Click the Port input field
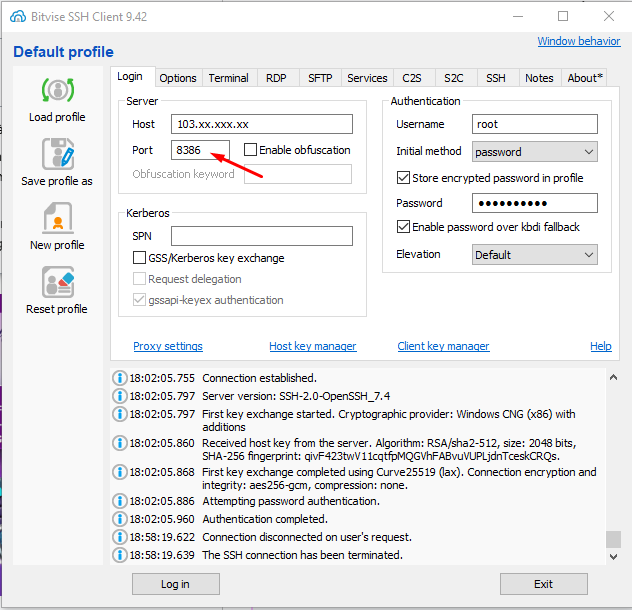 200,150
